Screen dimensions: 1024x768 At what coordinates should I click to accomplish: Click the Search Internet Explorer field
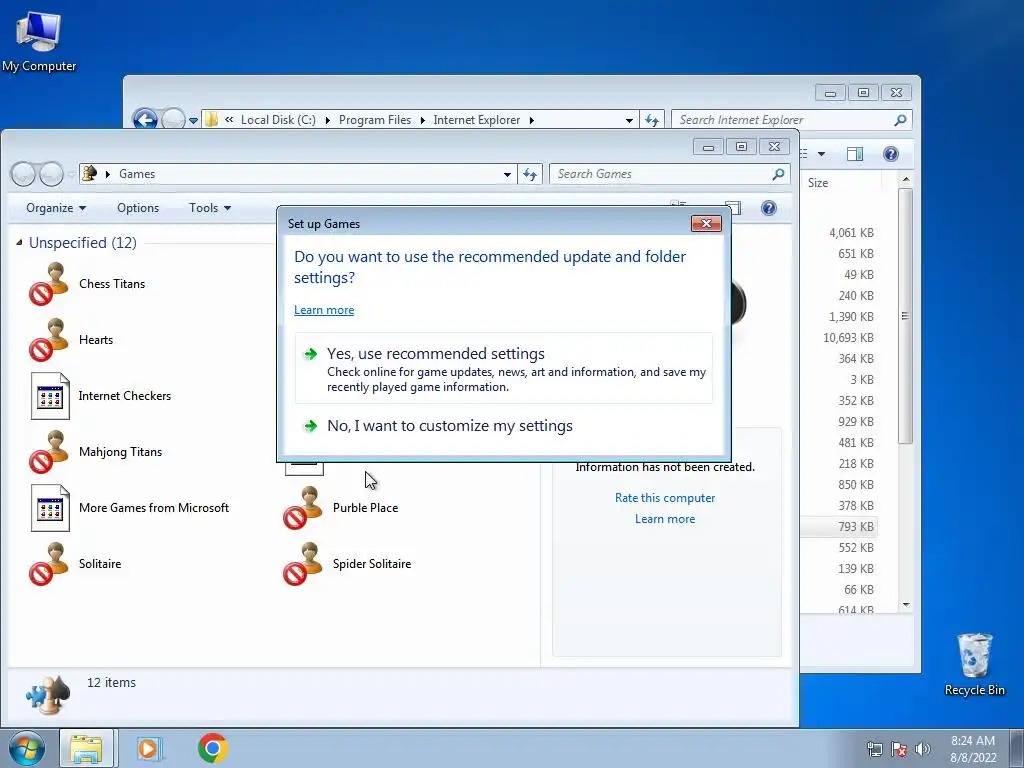[784, 120]
